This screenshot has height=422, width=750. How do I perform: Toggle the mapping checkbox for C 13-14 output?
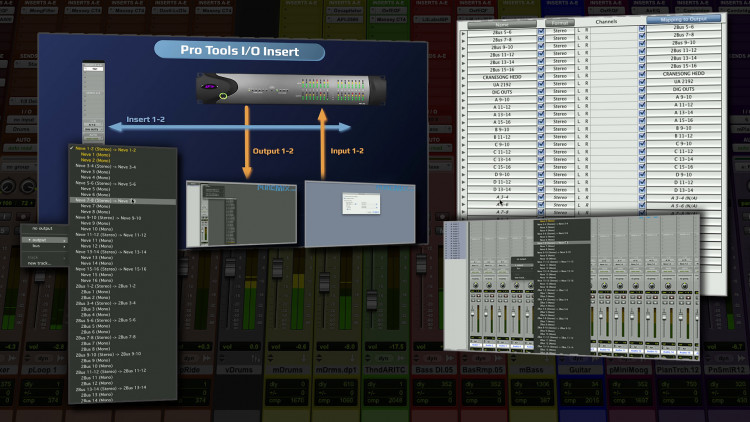[642, 159]
